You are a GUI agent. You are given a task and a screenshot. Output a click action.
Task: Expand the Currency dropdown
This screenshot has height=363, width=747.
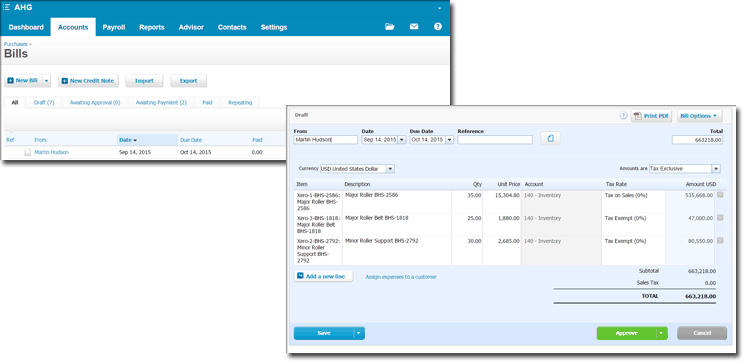[x=390, y=169]
